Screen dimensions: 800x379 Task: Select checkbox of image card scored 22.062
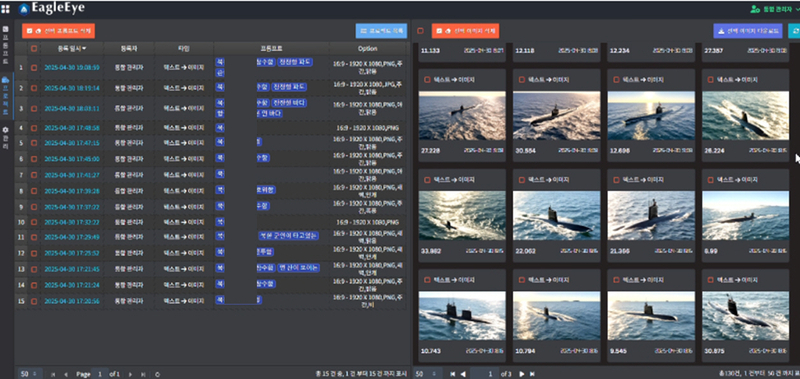[x=522, y=180]
